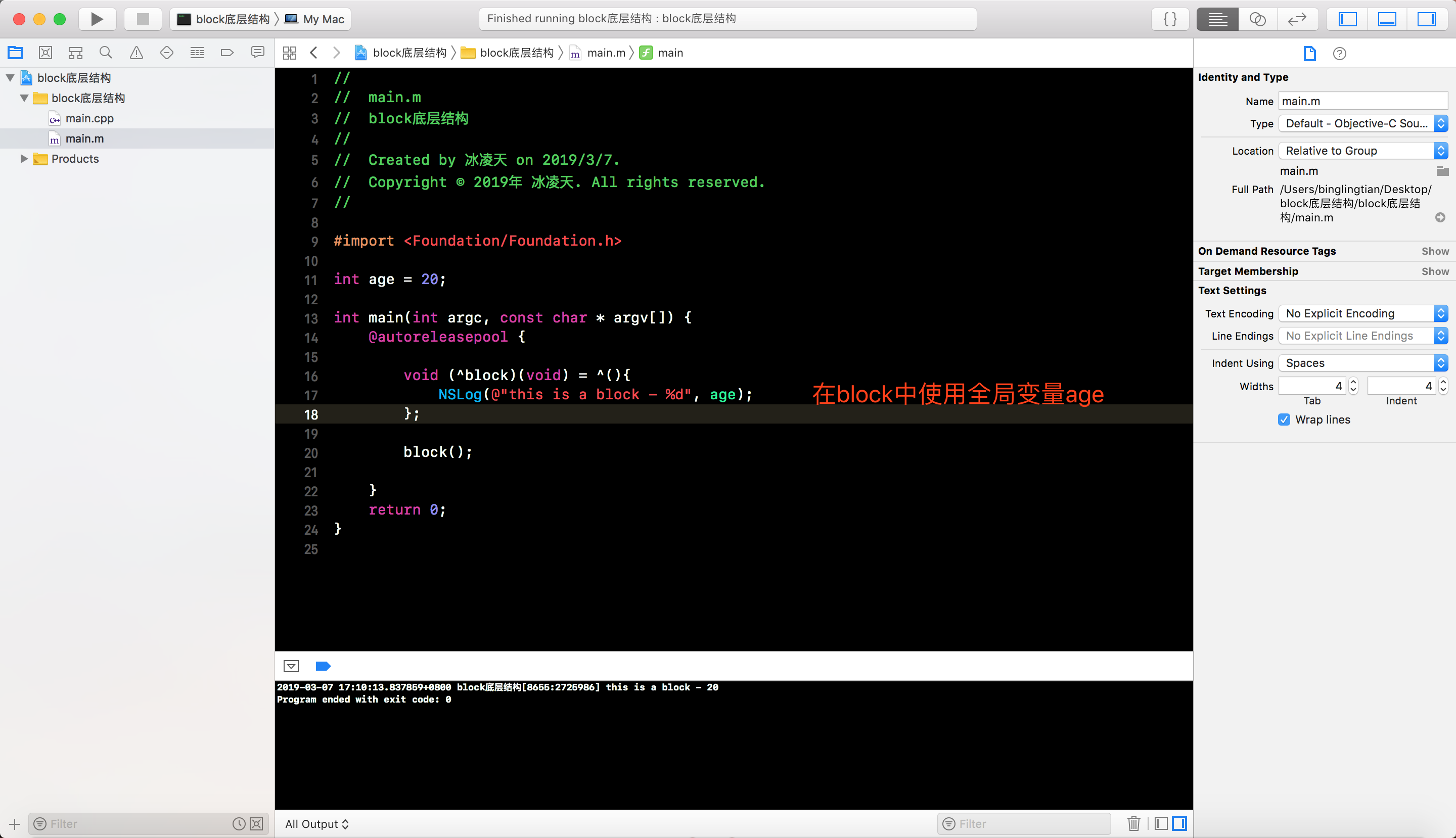Open the Issue navigator warning icon
This screenshot has width=1456, height=838.
click(x=136, y=53)
